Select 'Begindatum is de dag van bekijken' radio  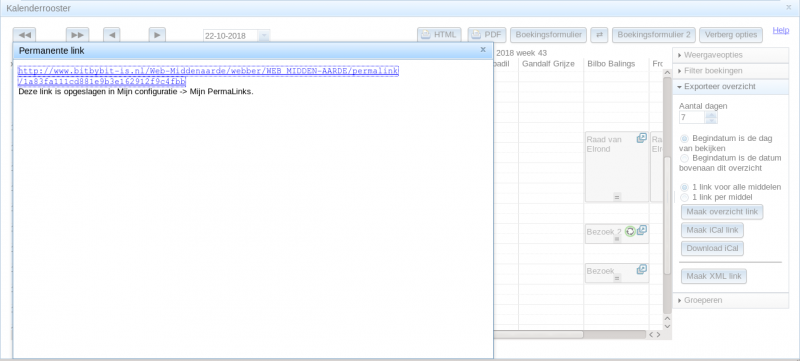(x=685, y=138)
